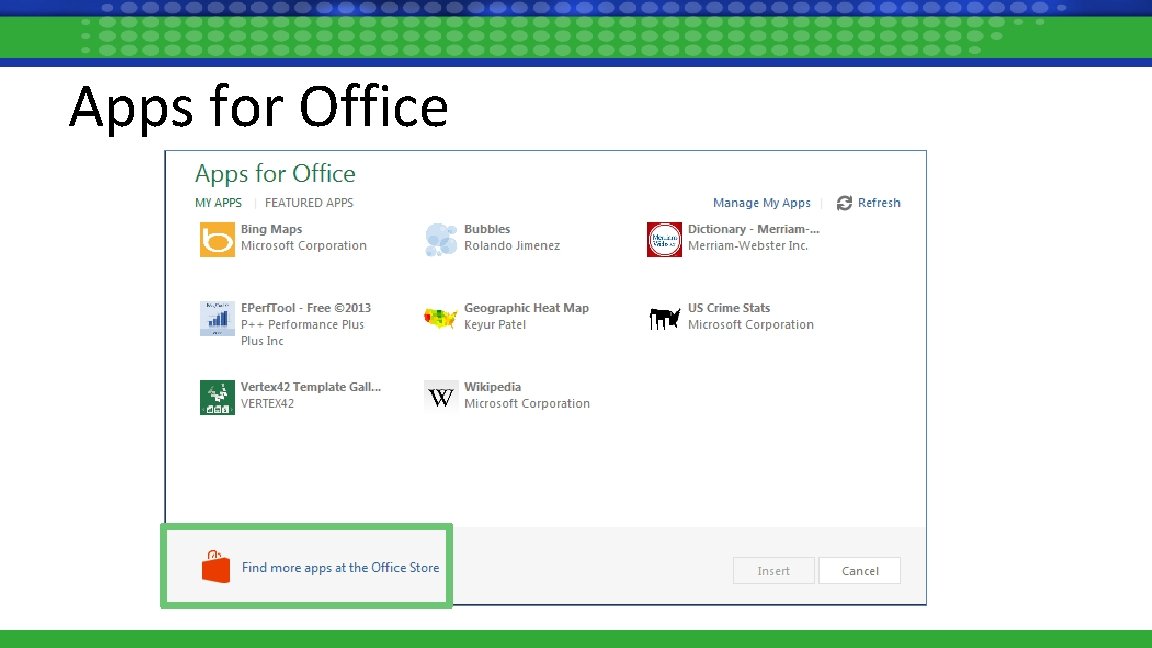The height and width of the screenshot is (648, 1152).
Task: Select the Geographic Heat Map title
Action: click(526, 308)
